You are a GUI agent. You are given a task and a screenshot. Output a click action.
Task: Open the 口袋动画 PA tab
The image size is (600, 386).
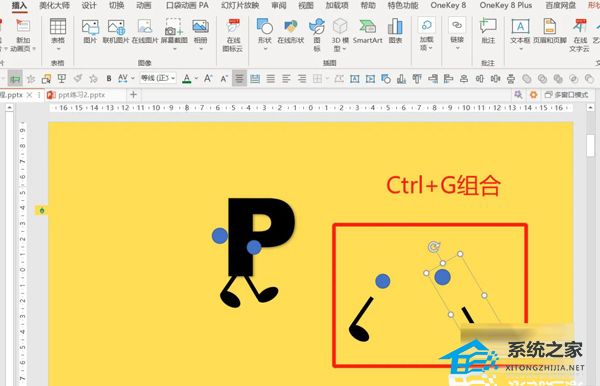[x=188, y=5]
